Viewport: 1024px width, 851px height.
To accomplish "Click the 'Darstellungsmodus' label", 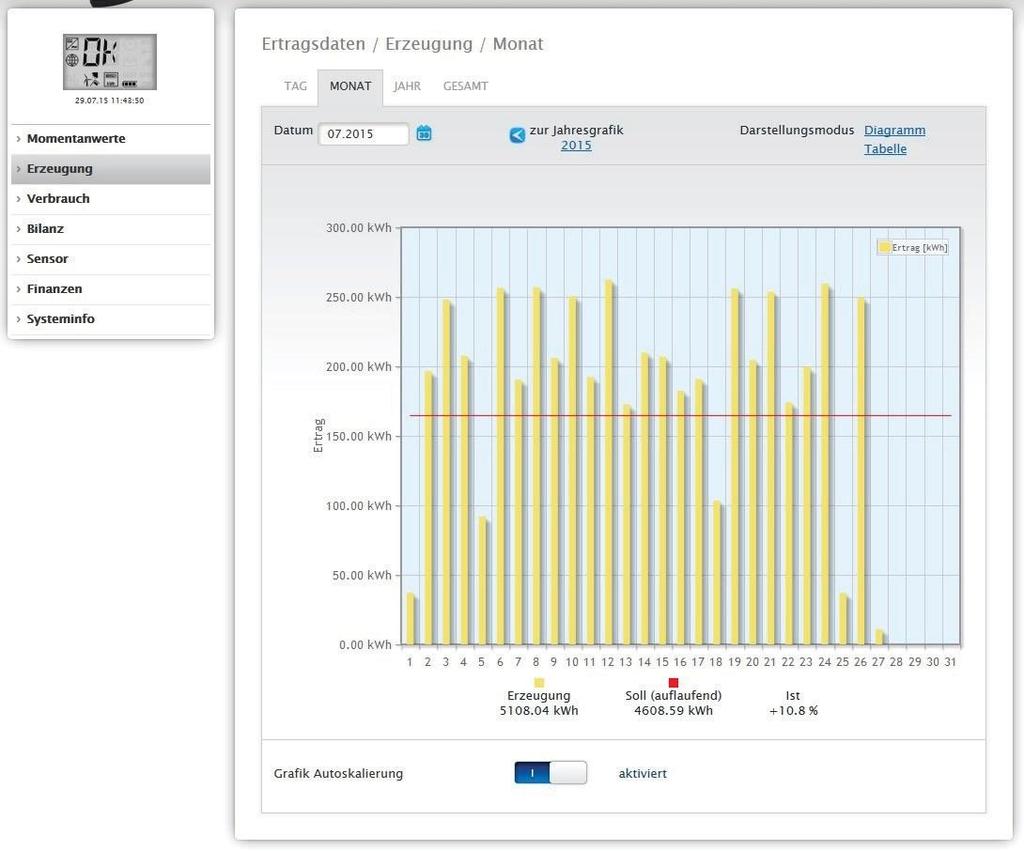I will (797, 130).
